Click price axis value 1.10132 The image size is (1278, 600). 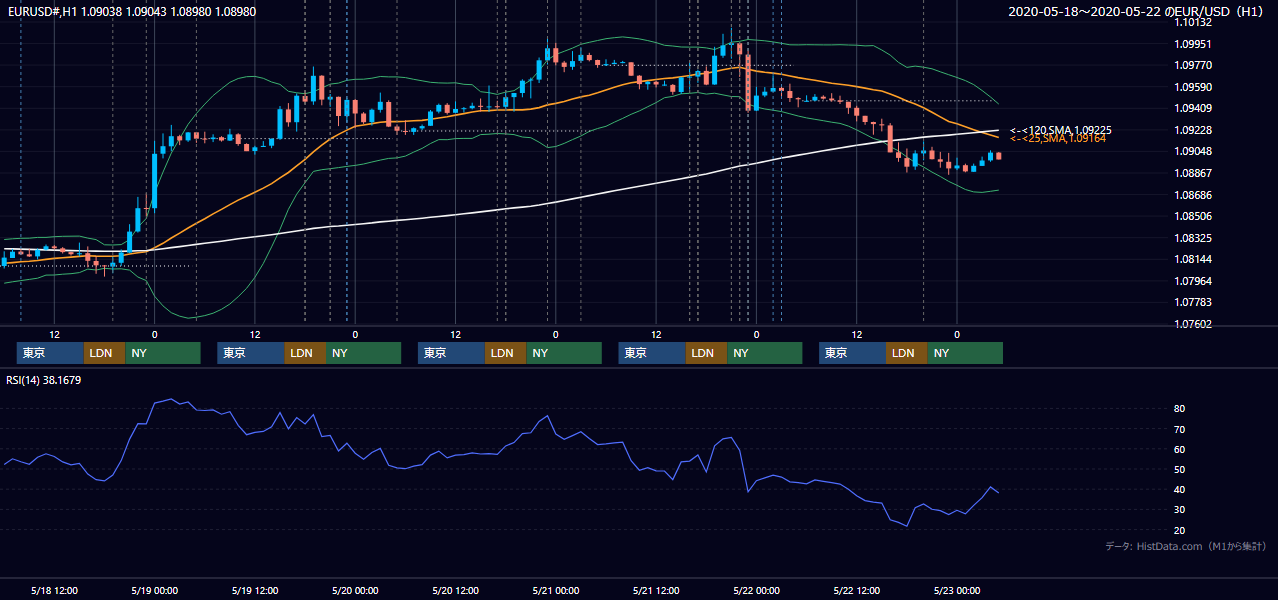tap(1193, 22)
